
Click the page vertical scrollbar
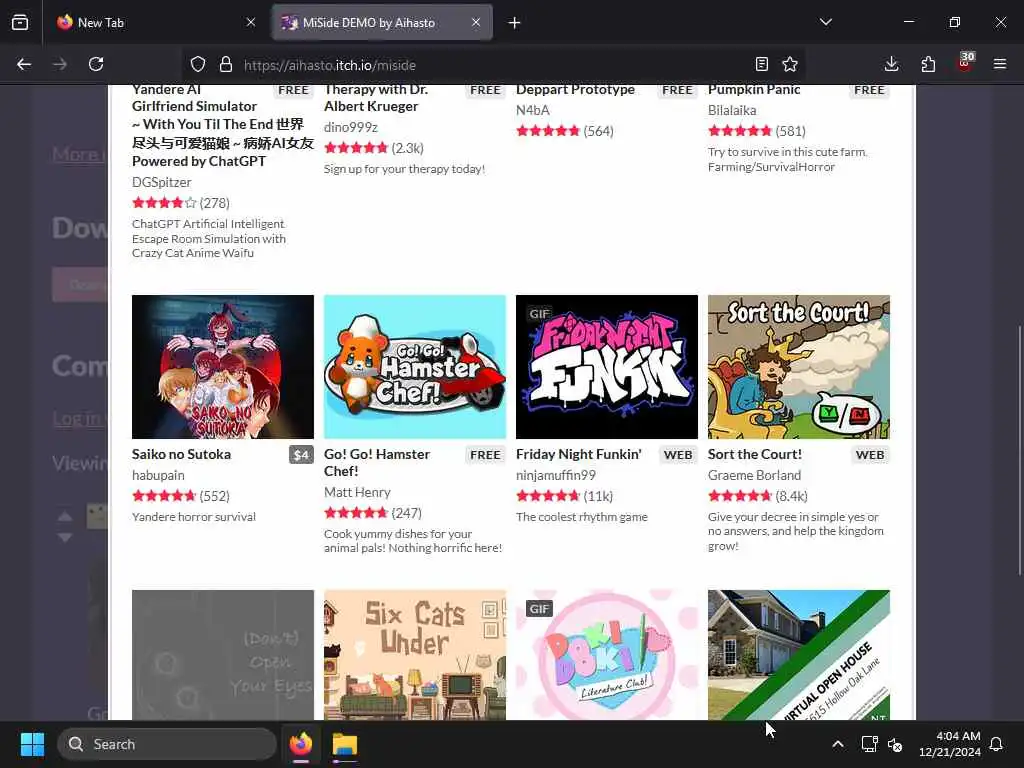(x=1019, y=449)
